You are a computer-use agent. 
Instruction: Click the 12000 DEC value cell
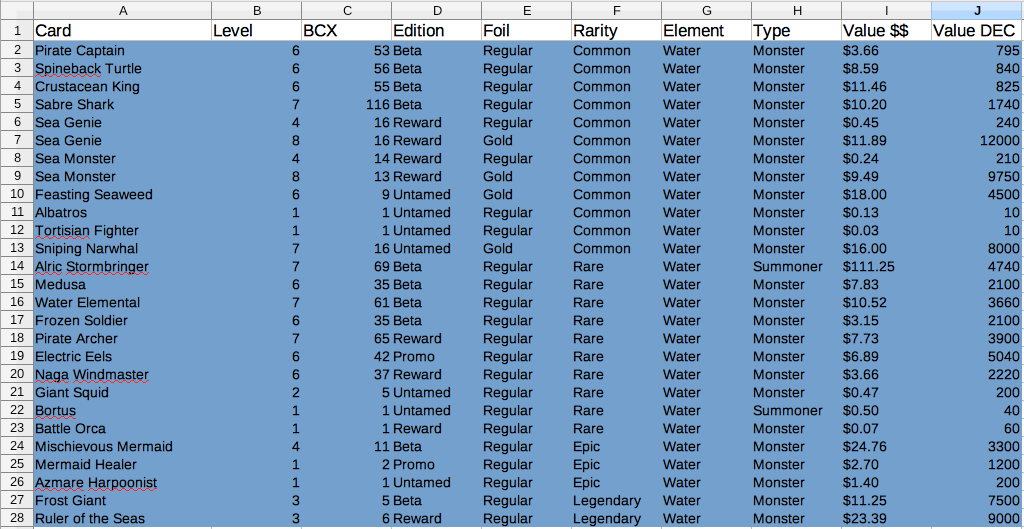(x=977, y=140)
